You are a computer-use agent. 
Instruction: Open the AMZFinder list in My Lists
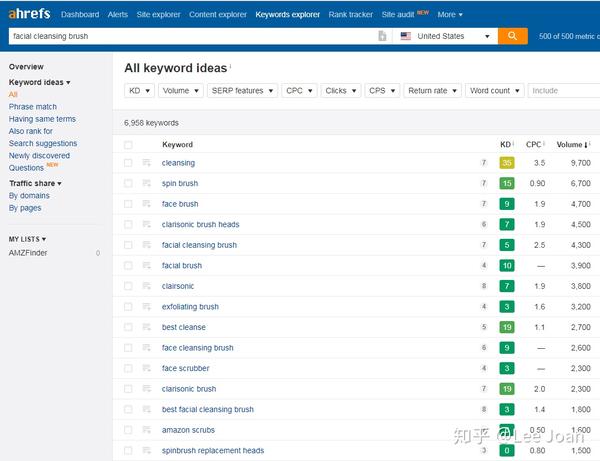pyautogui.click(x=28, y=253)
